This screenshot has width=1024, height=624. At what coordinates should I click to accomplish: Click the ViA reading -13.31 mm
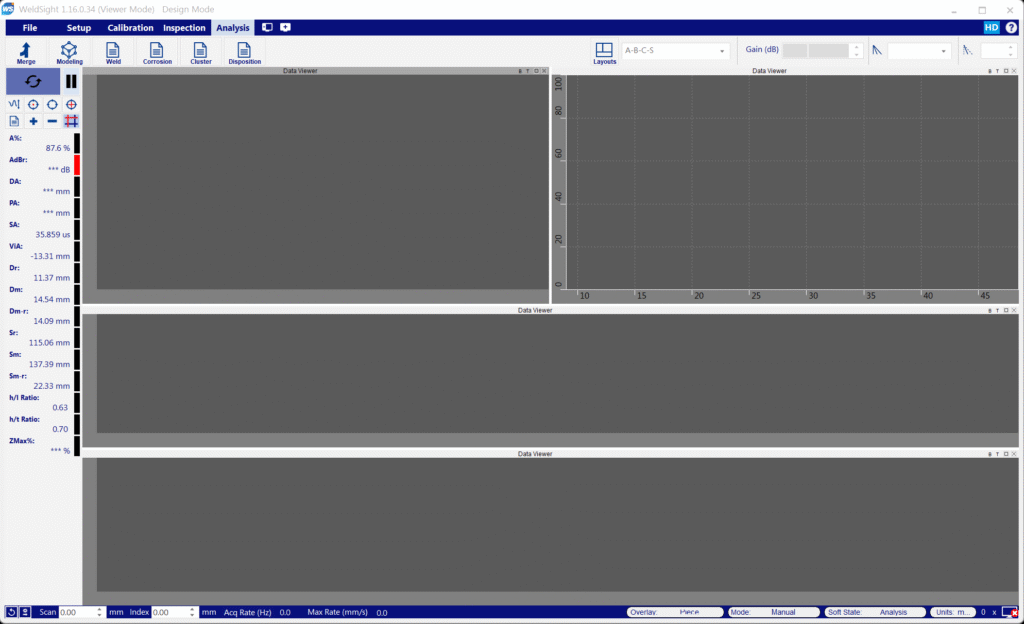50,256
